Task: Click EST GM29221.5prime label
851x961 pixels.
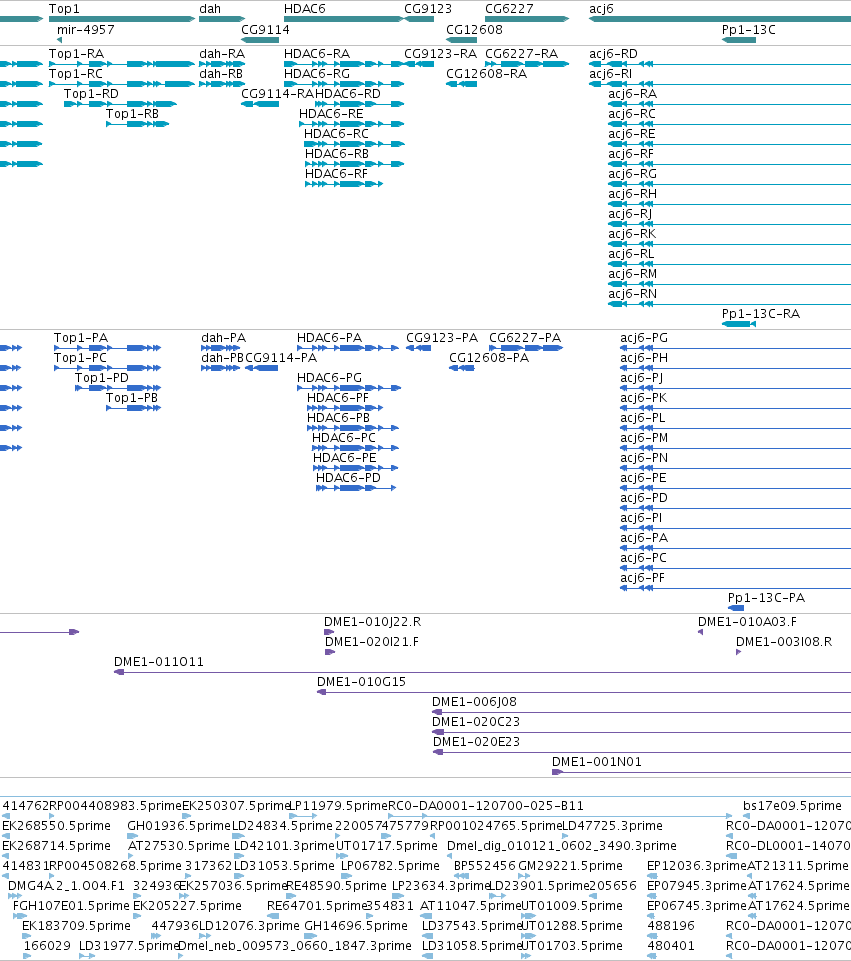Action: (x=570, y=865)
